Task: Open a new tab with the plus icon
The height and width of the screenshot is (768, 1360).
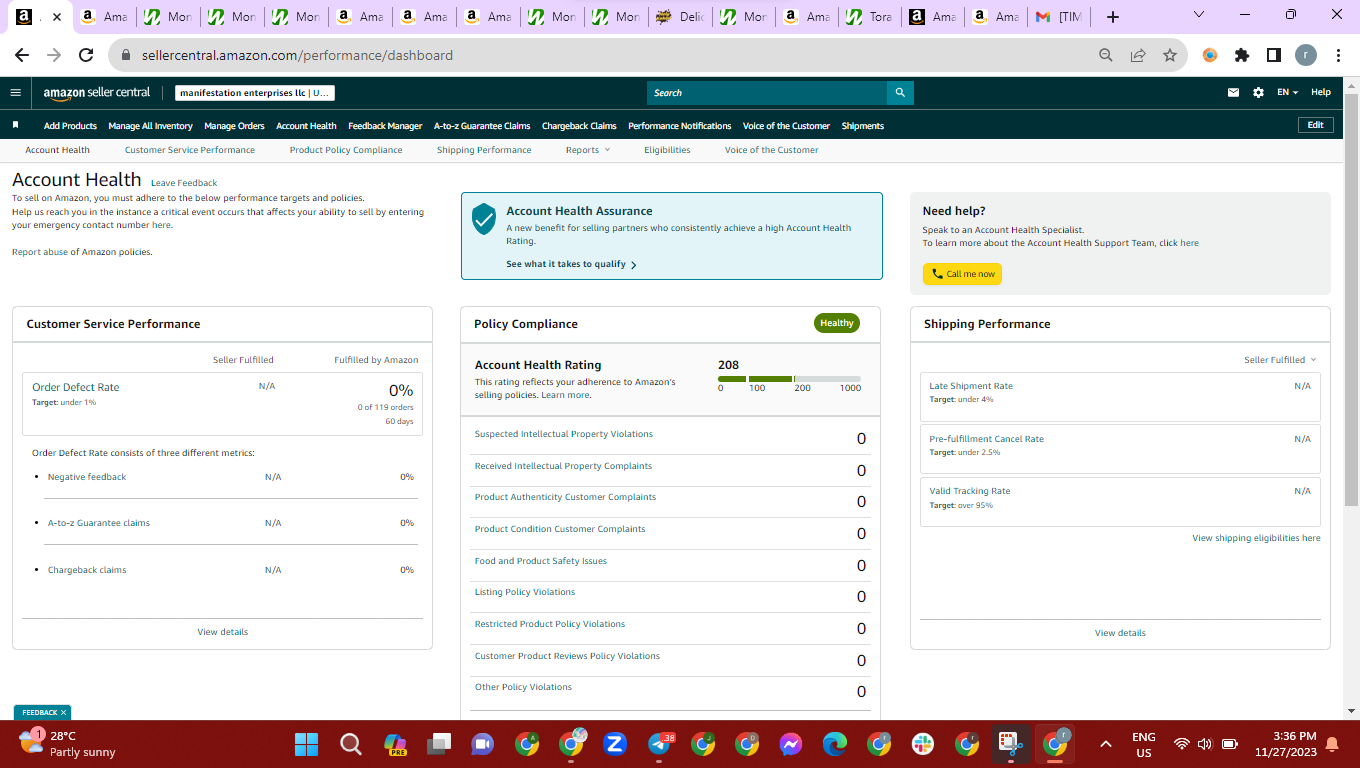Action: click(1113, 17)
